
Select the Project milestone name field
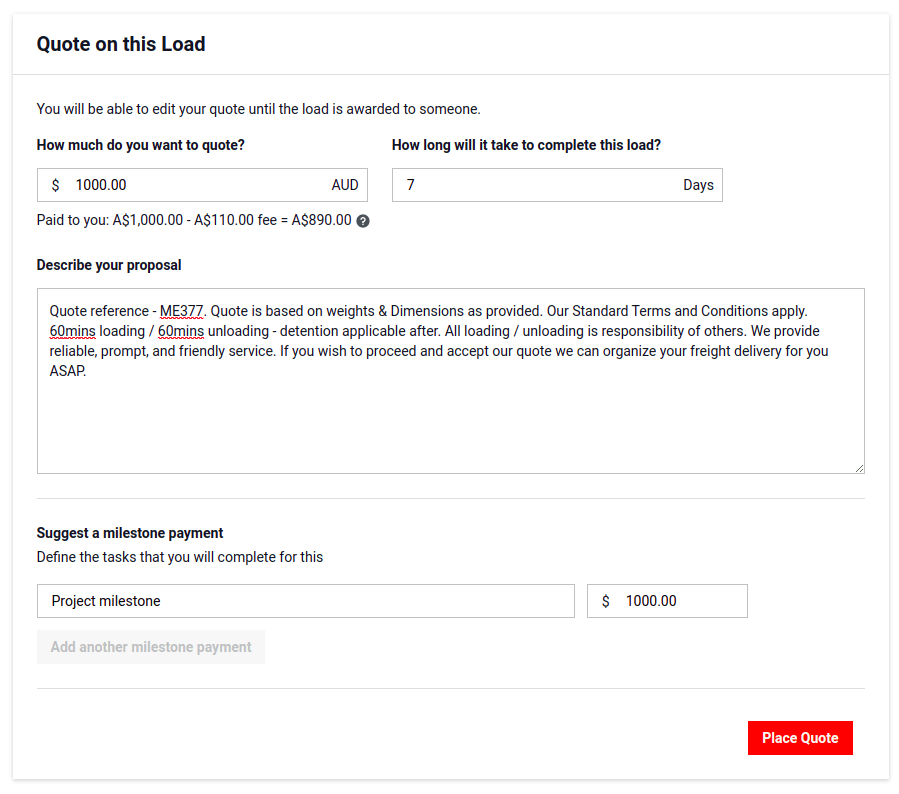(300, 601)
